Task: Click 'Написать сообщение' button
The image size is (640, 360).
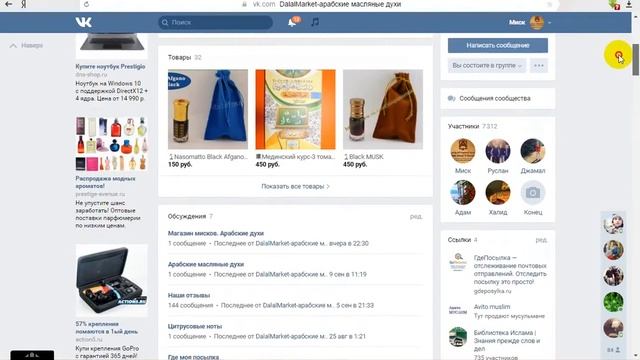Action: (x=498, y=45)
